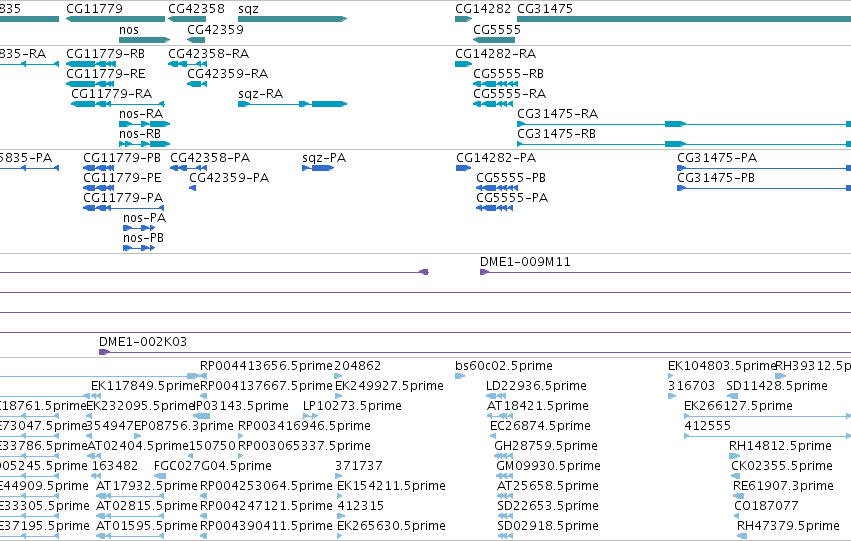
Task: Click the RH47379.5prime EST label
Action: [x=788, y=526]
